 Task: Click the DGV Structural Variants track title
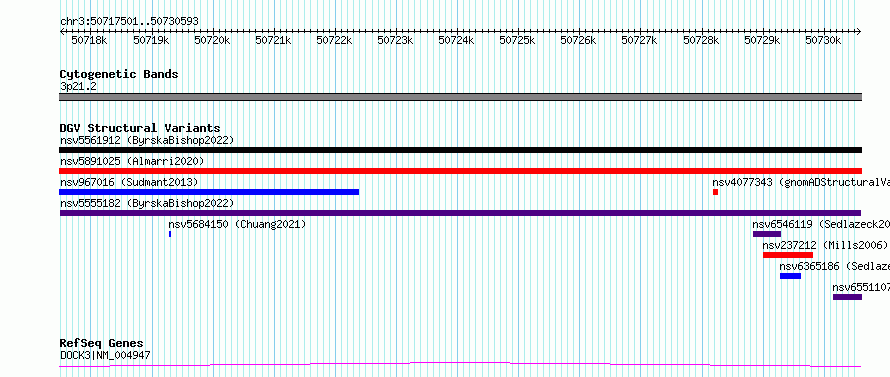140,128
